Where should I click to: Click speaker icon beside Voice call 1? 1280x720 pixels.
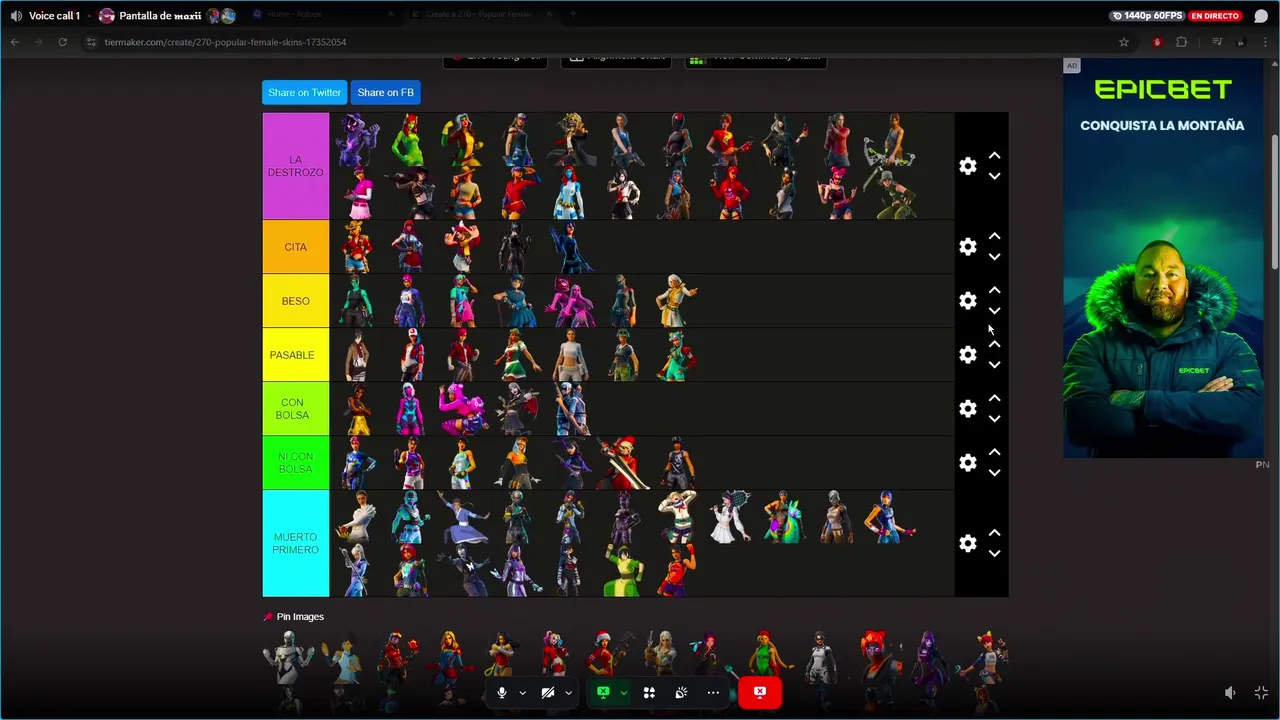point(16,16)
